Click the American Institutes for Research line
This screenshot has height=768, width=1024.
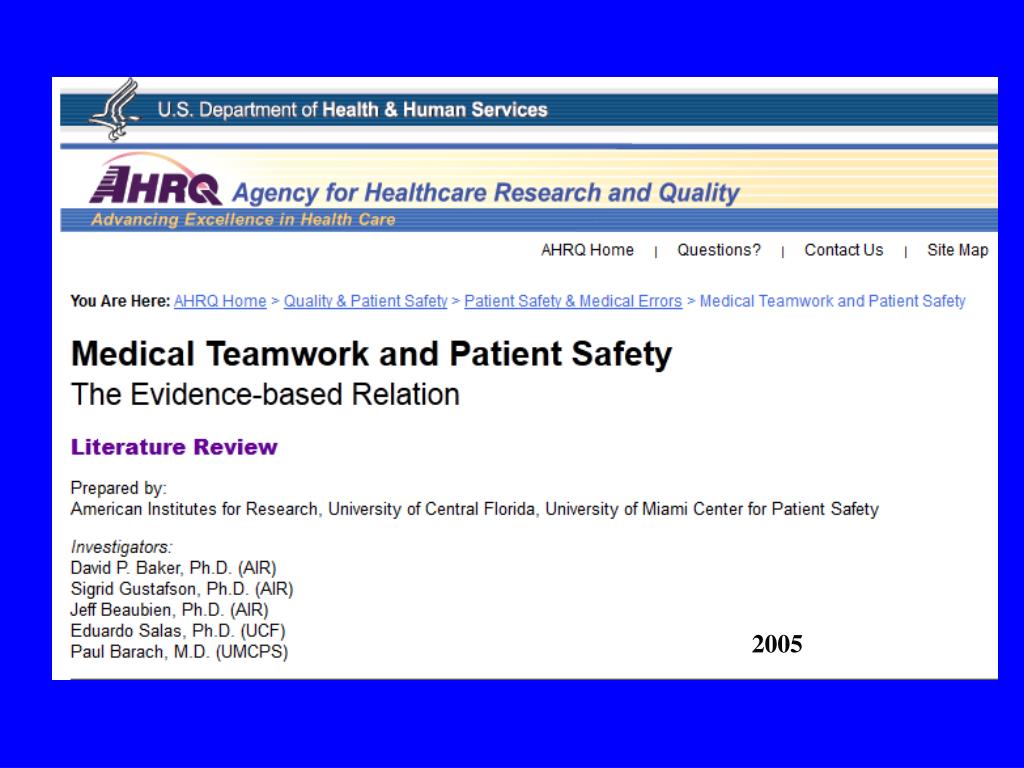tap(475, 509)
